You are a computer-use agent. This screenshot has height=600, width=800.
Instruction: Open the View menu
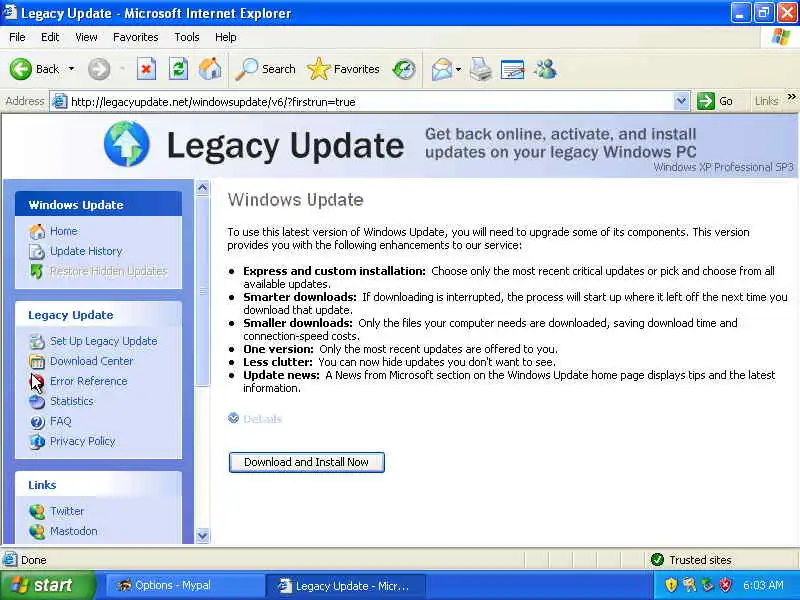coord(86,37)
